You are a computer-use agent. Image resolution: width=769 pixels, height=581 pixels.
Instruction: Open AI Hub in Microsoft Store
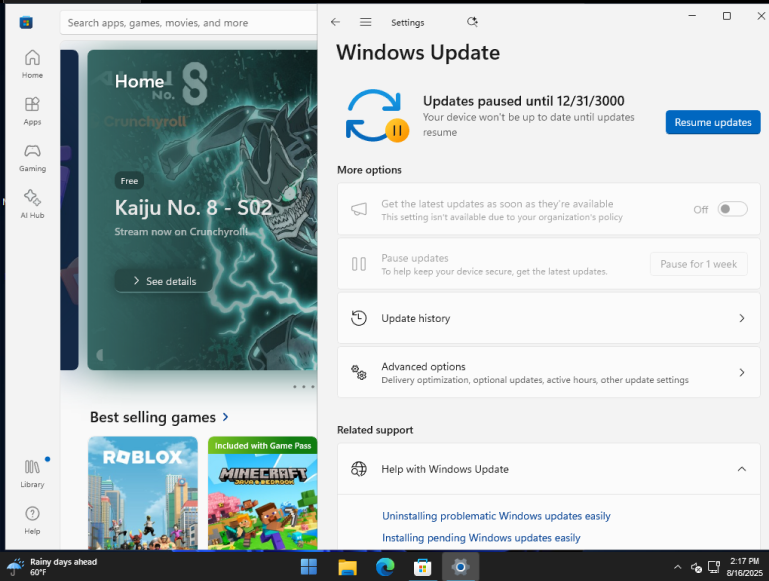coord(32,204)
